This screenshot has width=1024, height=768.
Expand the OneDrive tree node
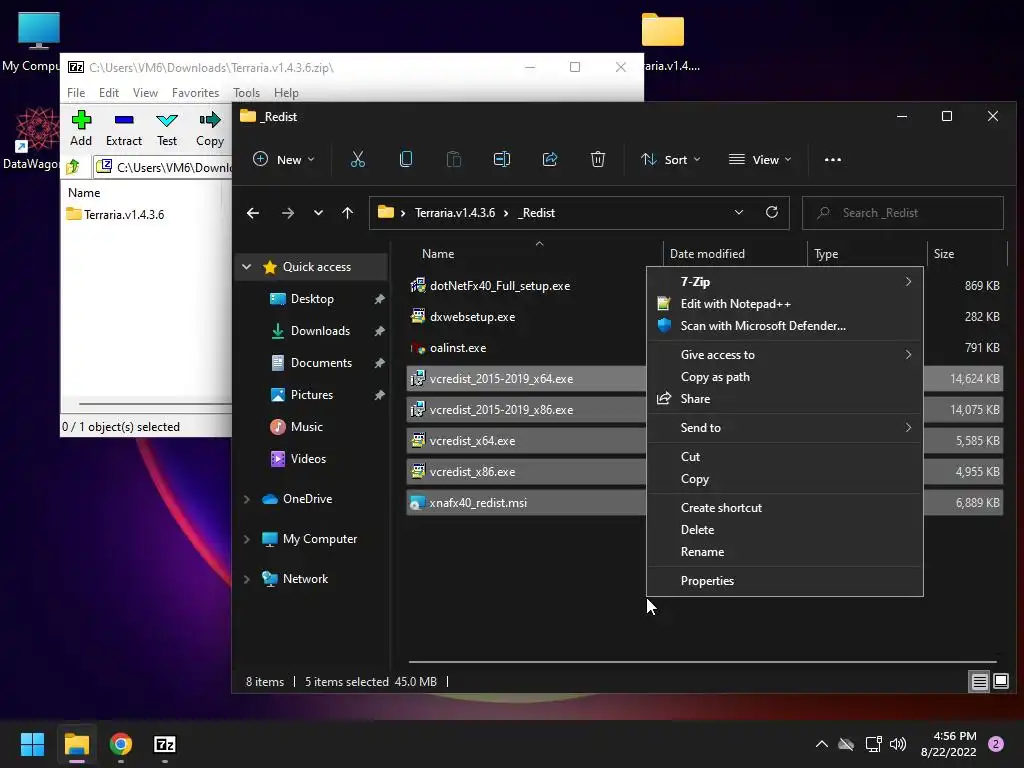coord(246,499)
